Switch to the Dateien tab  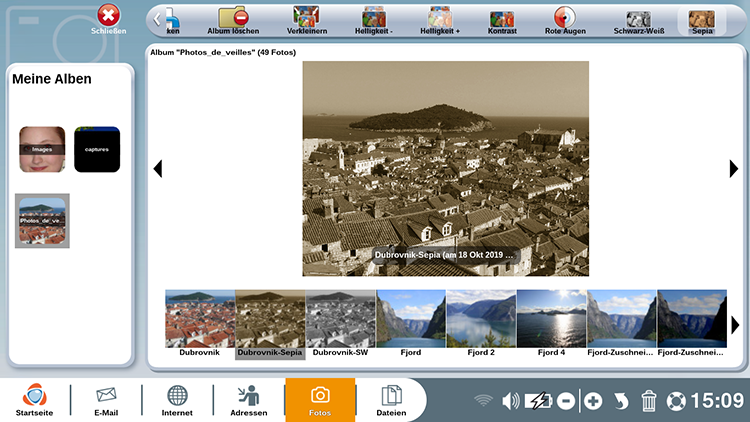391,400
